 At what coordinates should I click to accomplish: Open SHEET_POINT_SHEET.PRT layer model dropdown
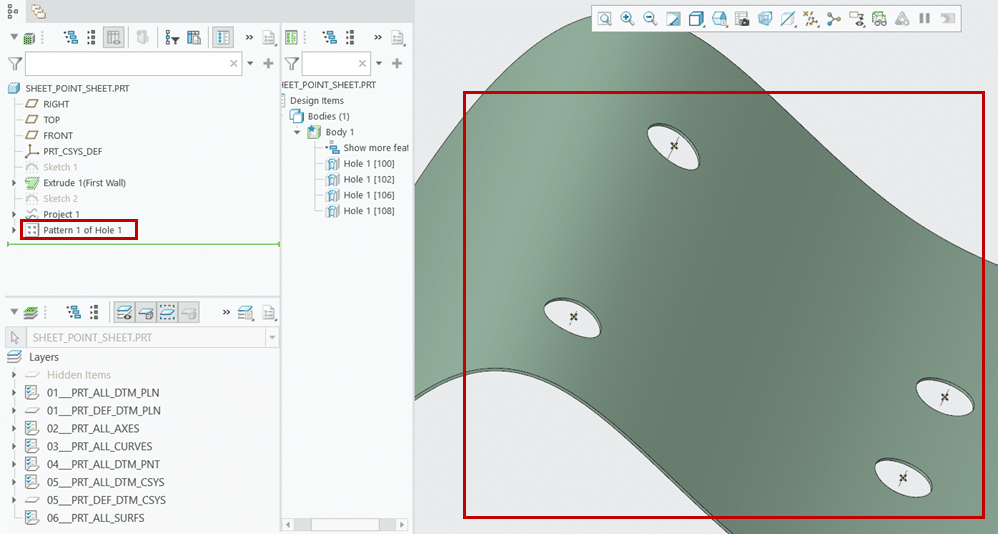pyautogui.click(x=272, y=337)
